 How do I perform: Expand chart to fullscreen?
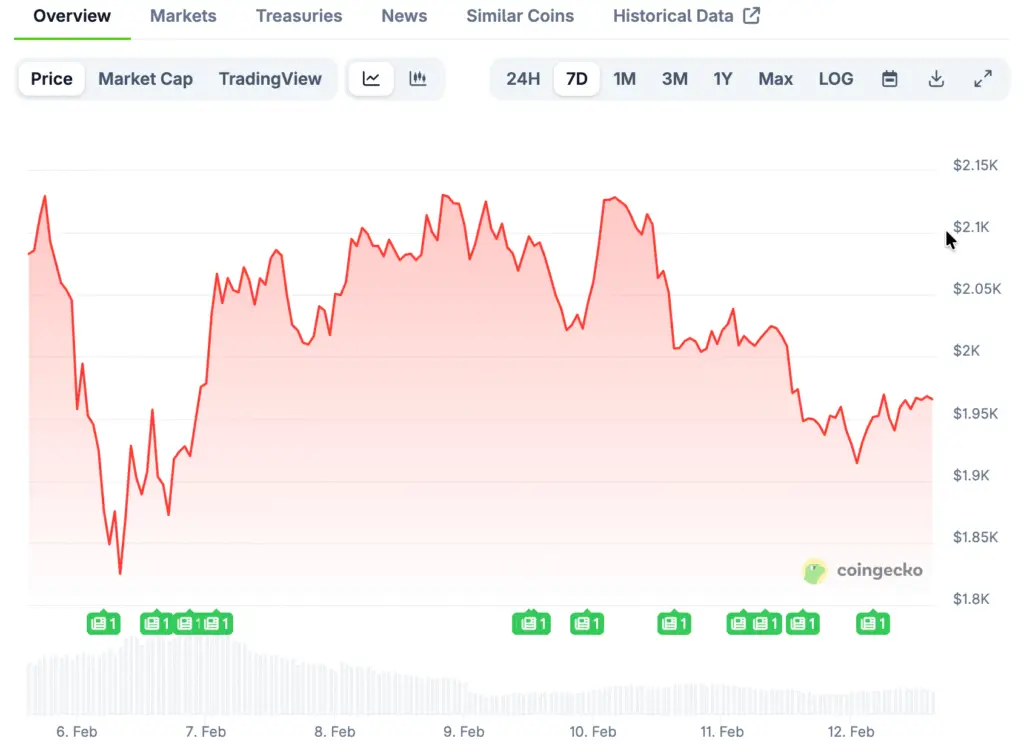983,79
